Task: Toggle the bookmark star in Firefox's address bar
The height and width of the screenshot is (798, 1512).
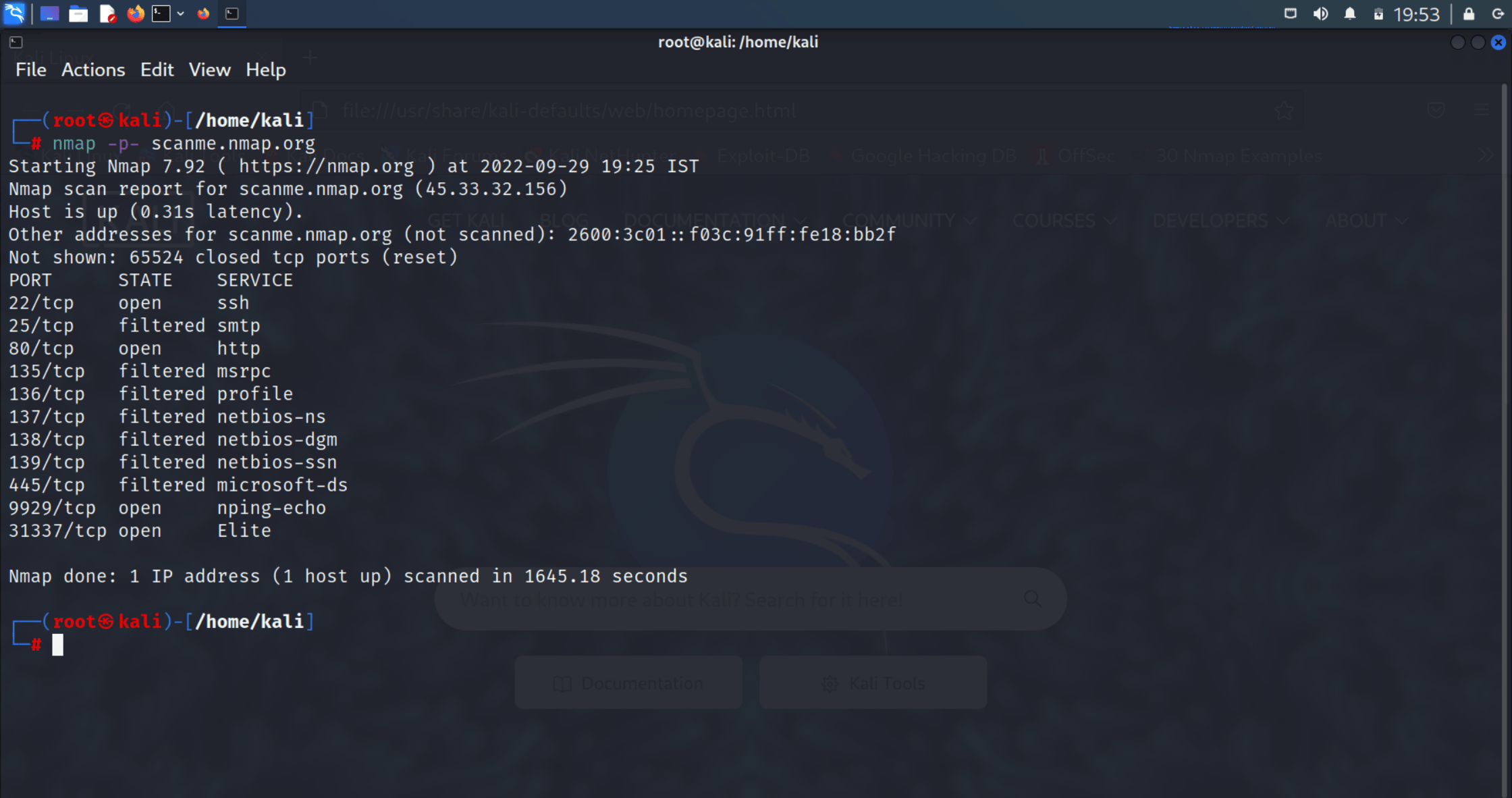Action: 1283,110
